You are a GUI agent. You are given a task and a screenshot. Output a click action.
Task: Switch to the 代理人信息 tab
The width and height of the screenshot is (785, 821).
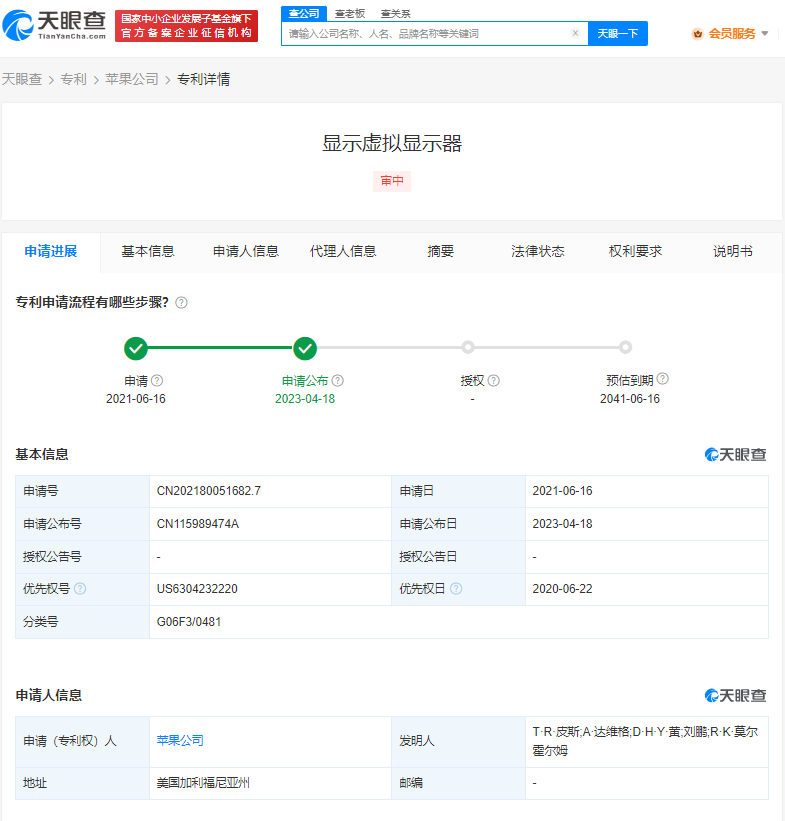point(343,251)
